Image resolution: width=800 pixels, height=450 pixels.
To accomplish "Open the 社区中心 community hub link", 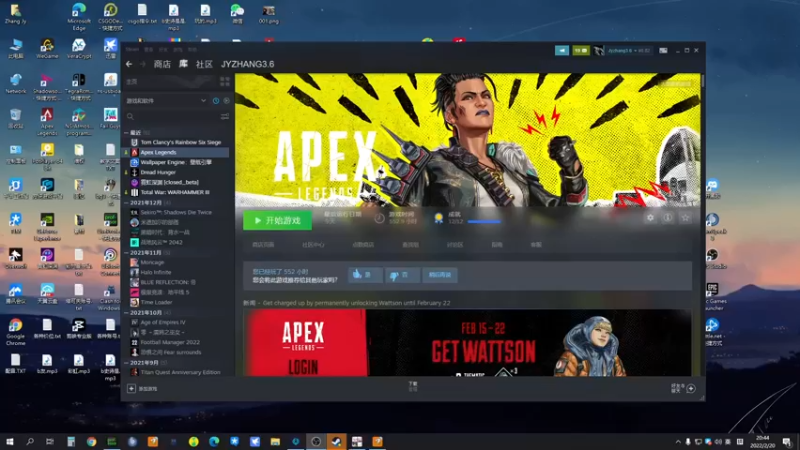I will coord(313,245).
